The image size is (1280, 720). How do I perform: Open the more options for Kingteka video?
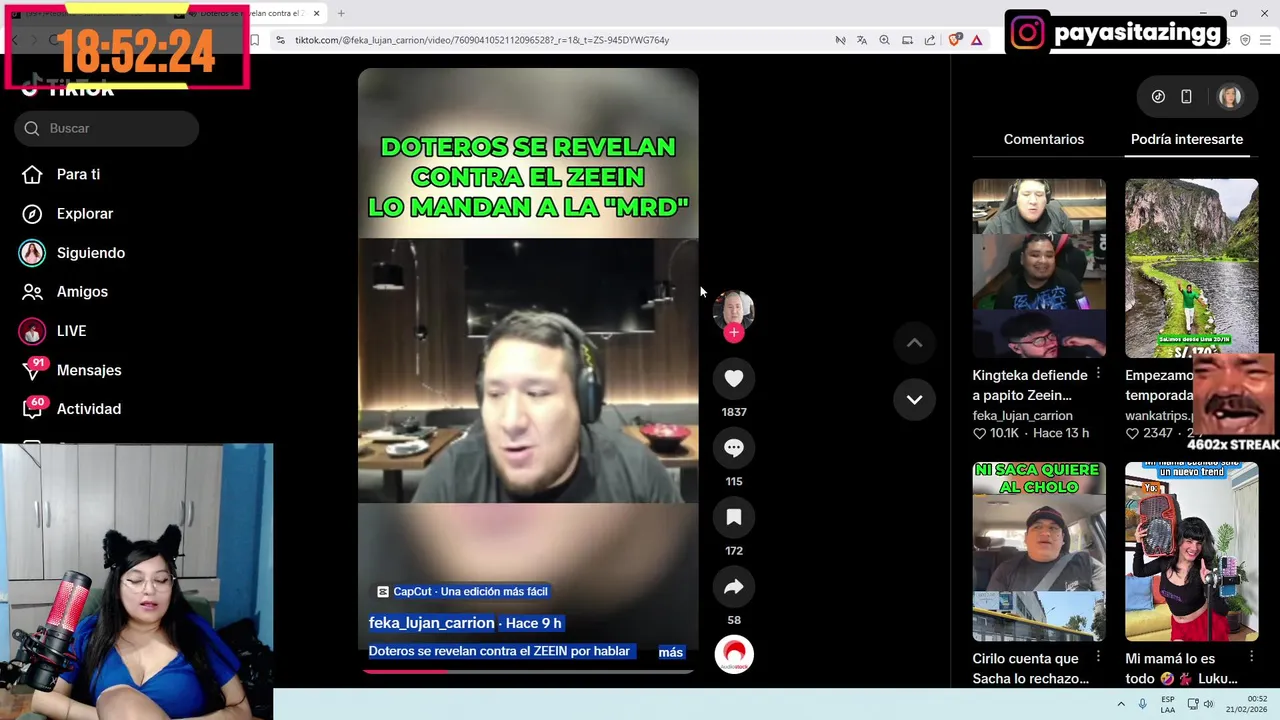click(1098, 373)
